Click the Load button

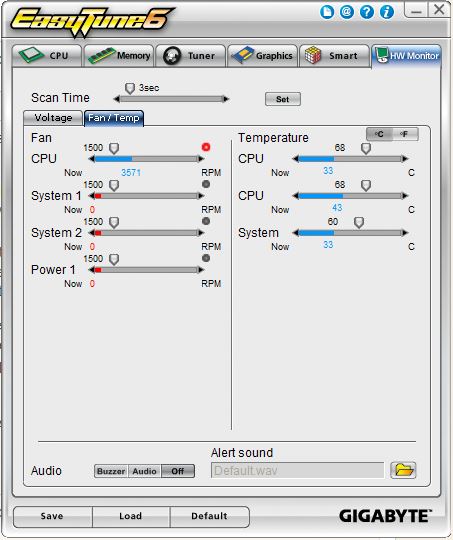[x=131, y=516]
